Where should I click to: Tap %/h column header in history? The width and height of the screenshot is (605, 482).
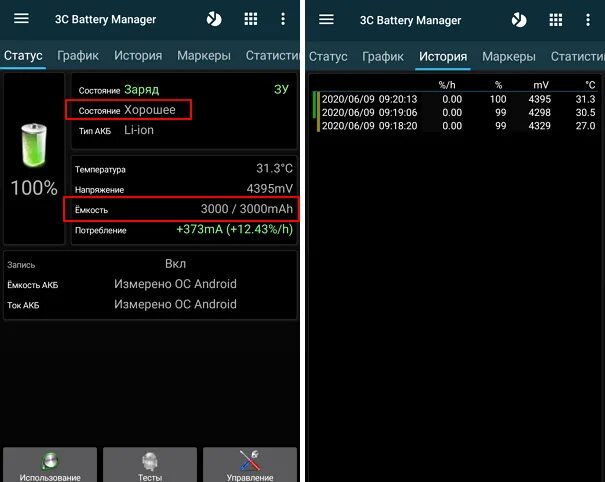tap(447, 85)
